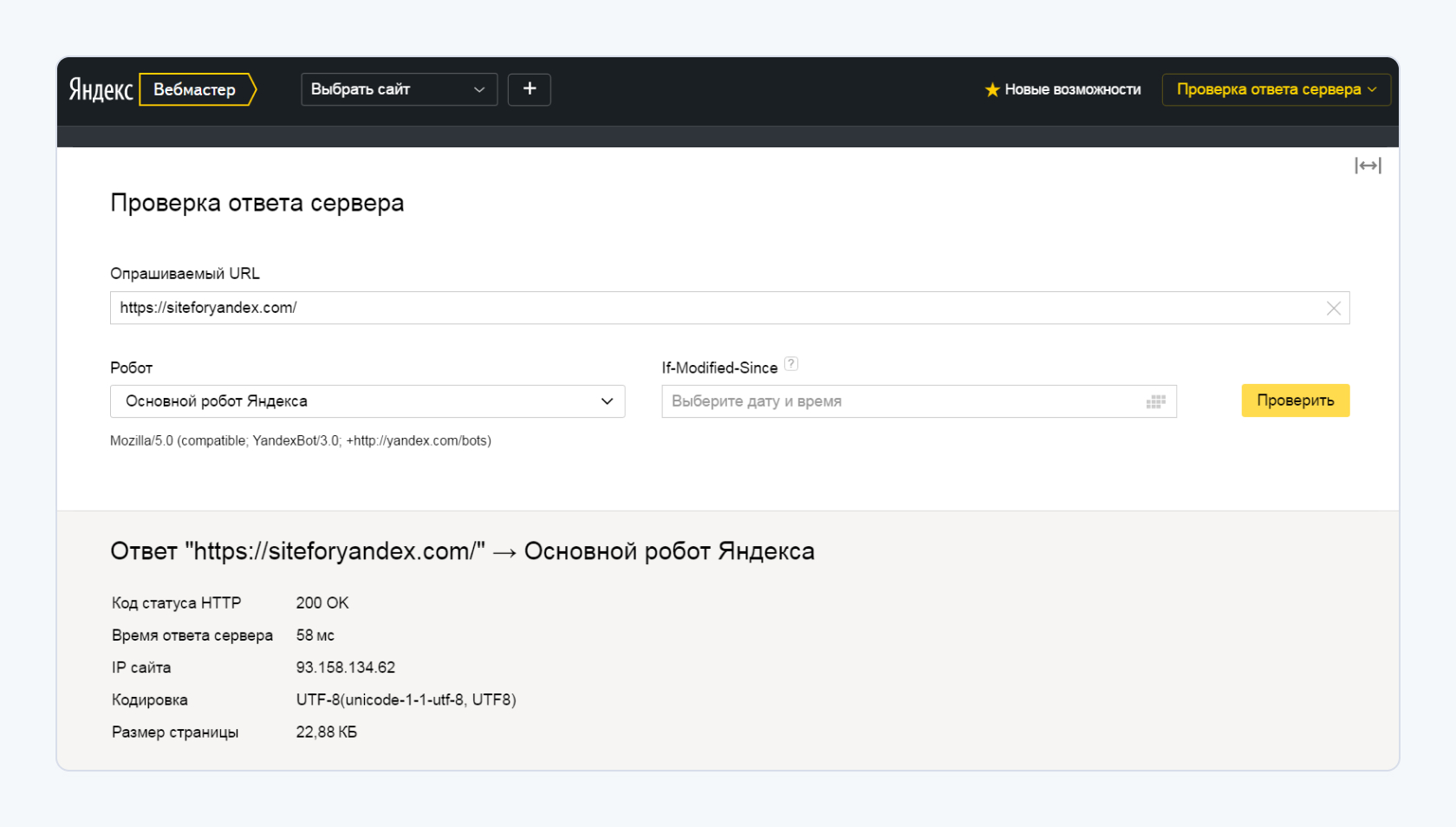Screen dimensions: 1456x827
Task: Select the IP address 93.158.134.62
Action: tap(346, 667)
